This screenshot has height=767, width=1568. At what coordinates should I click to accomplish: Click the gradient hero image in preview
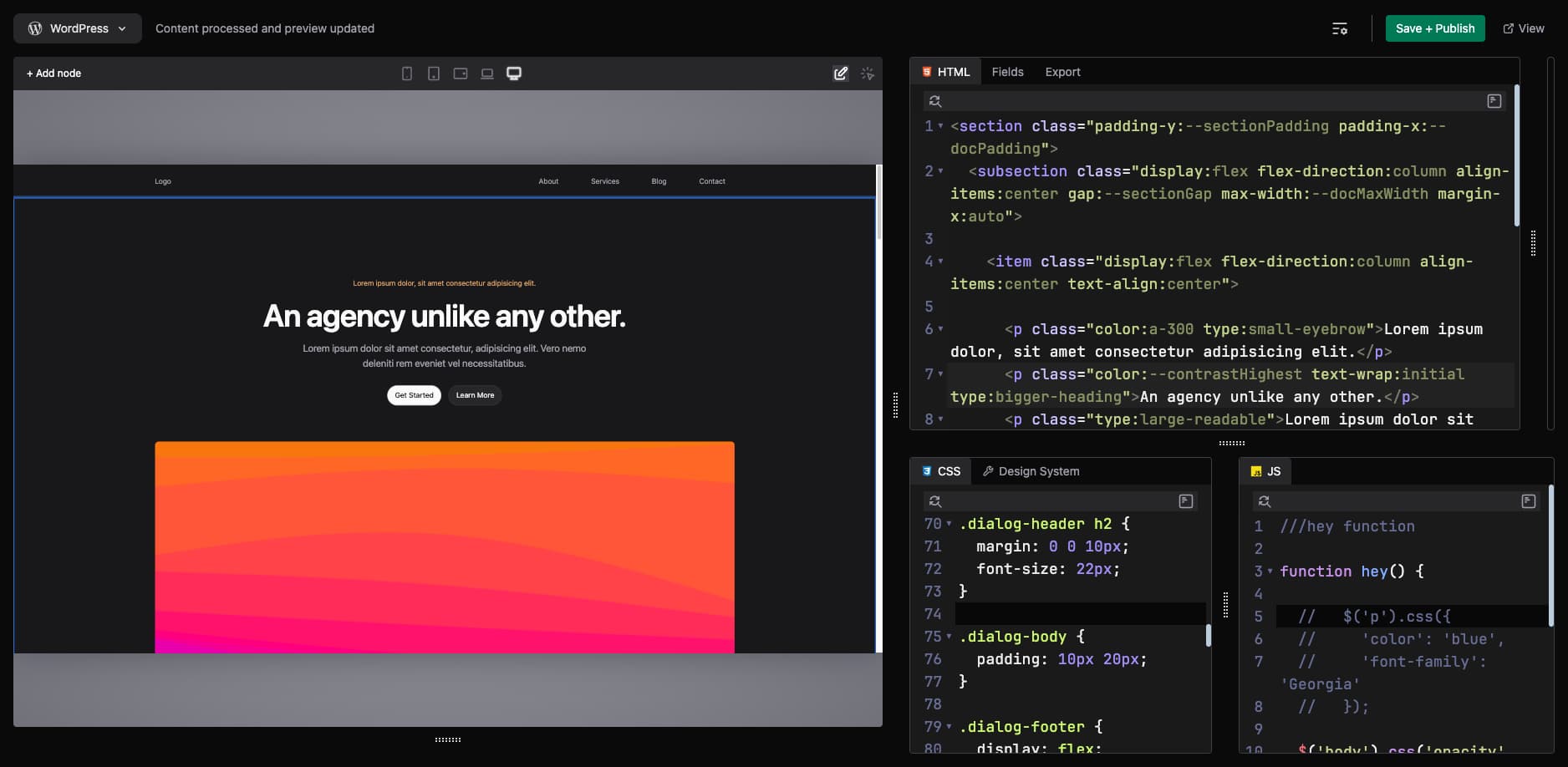pos(445,547)
